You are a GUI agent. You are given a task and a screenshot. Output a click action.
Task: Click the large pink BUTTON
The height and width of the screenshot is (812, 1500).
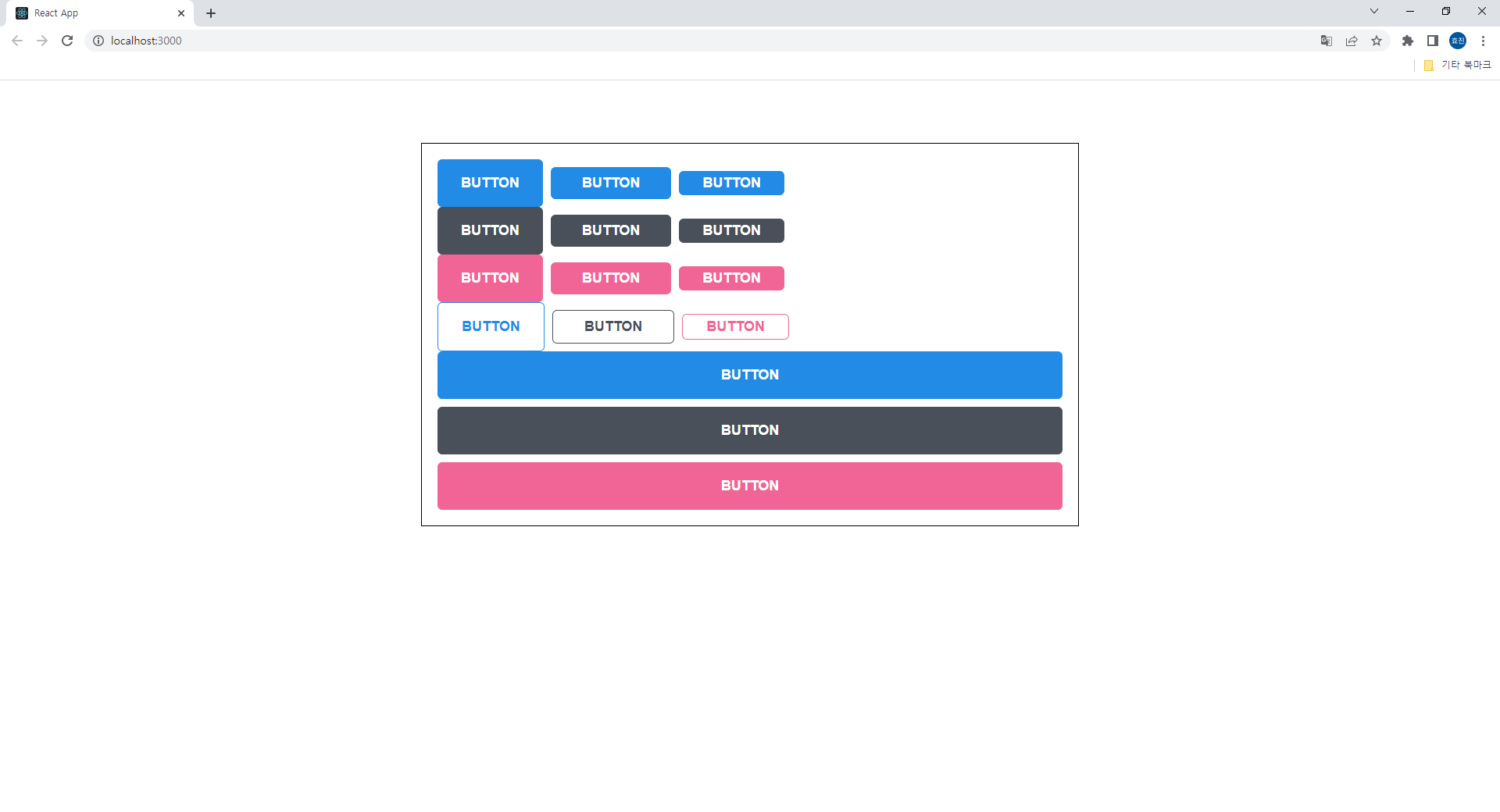490,278
